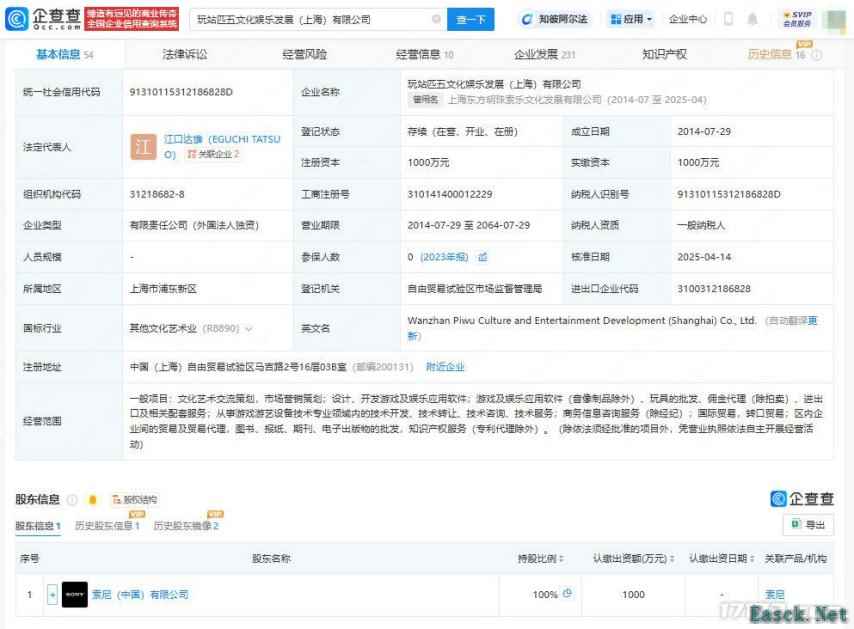Switch to the 基本信息 tab
This screenshot has width=854, height=629.
pyautogui.click(x=64, y=54)
